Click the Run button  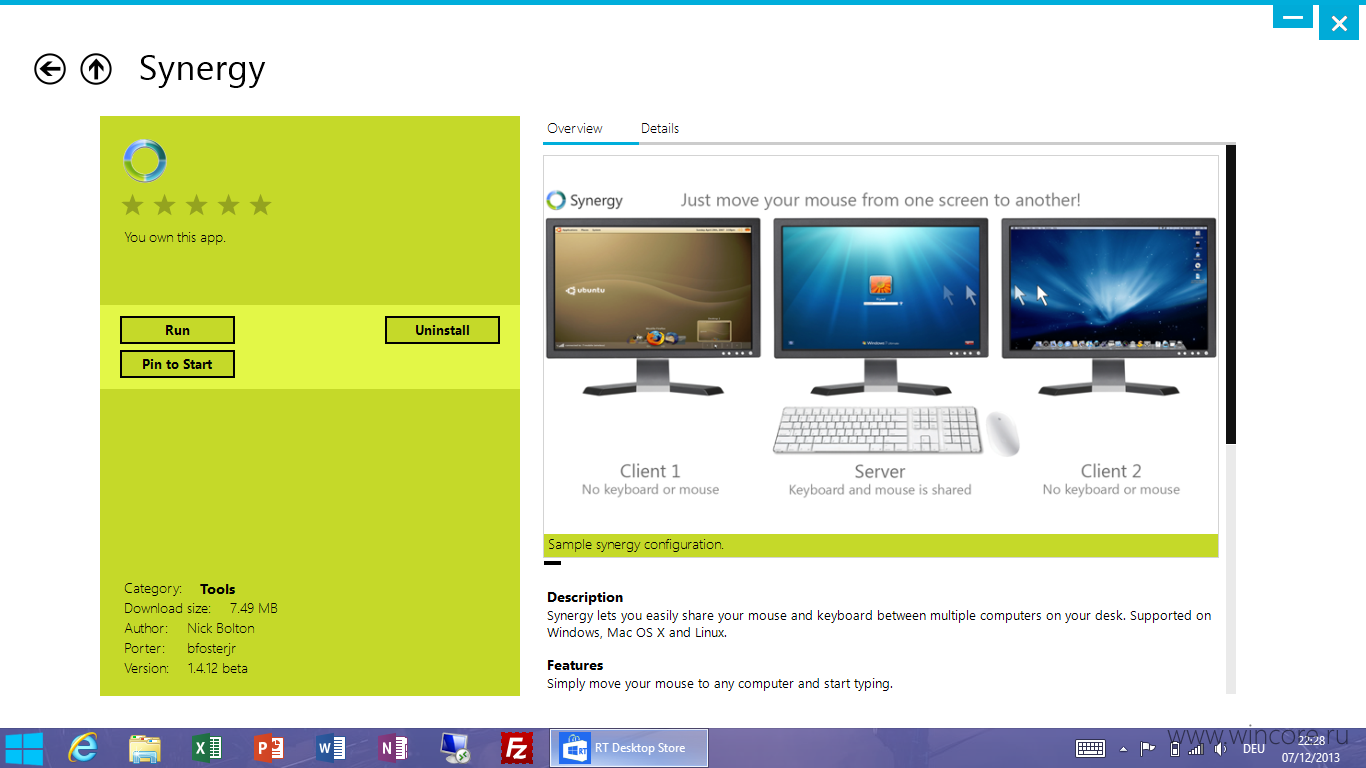[x=177, y=330]
